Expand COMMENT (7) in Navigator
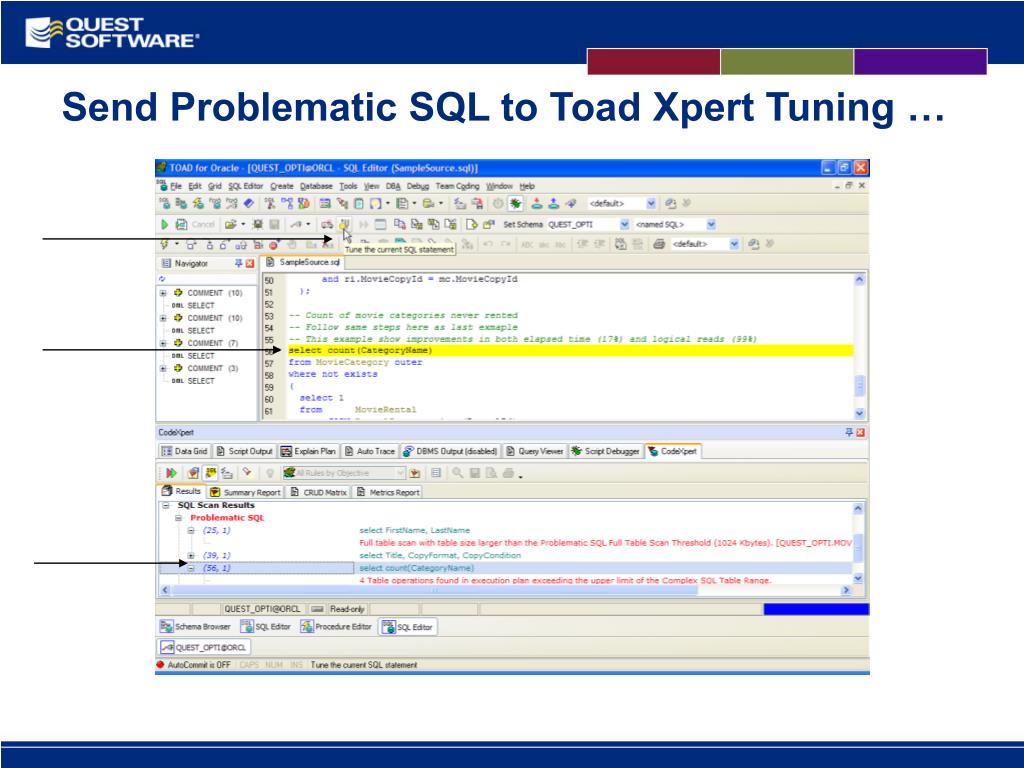The image size is (1024, 768). [163, 343]
